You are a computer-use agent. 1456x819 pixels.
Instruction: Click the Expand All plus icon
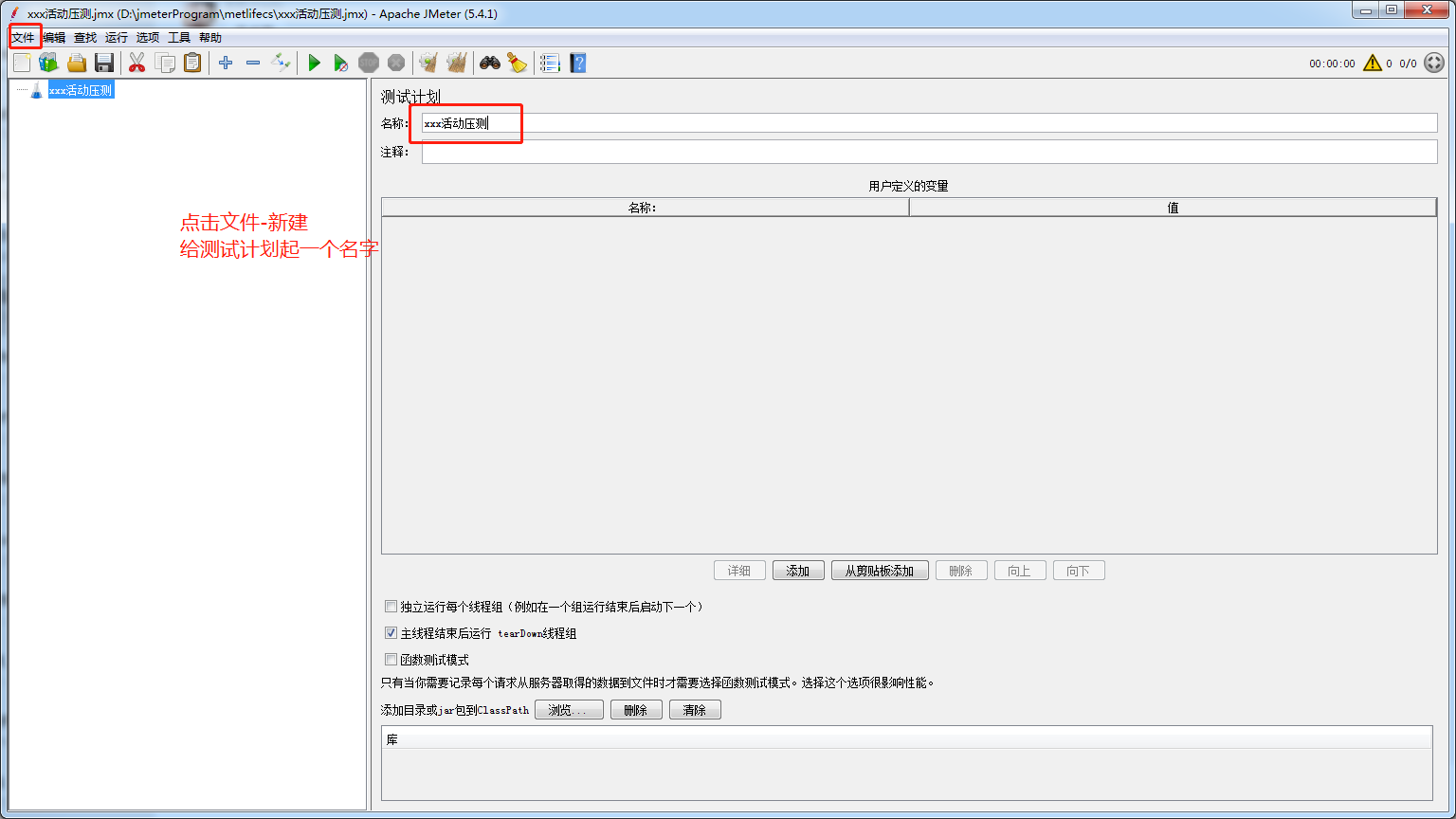click(226, 63)
